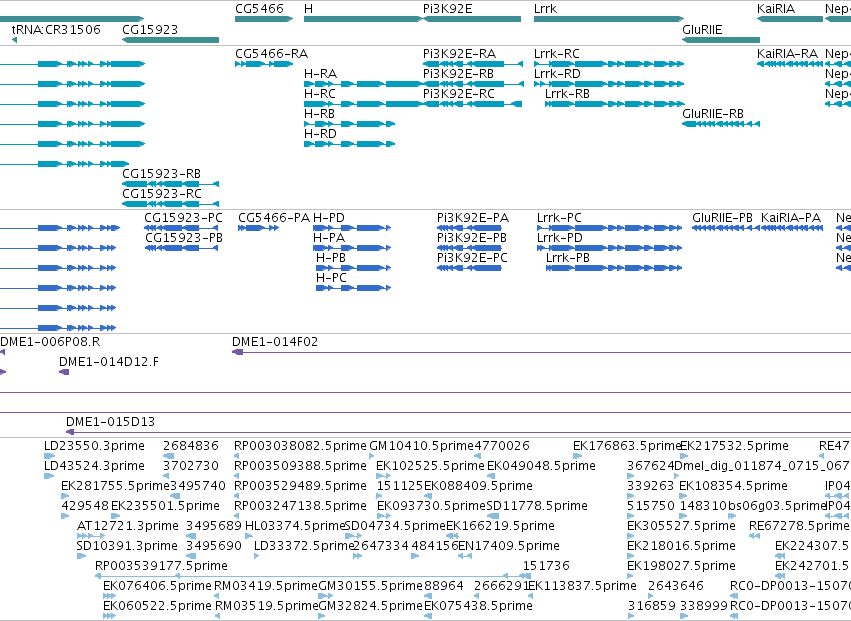
Task: Click coding sequence Pi3K92E-PB
Action: tap(469, 248)
